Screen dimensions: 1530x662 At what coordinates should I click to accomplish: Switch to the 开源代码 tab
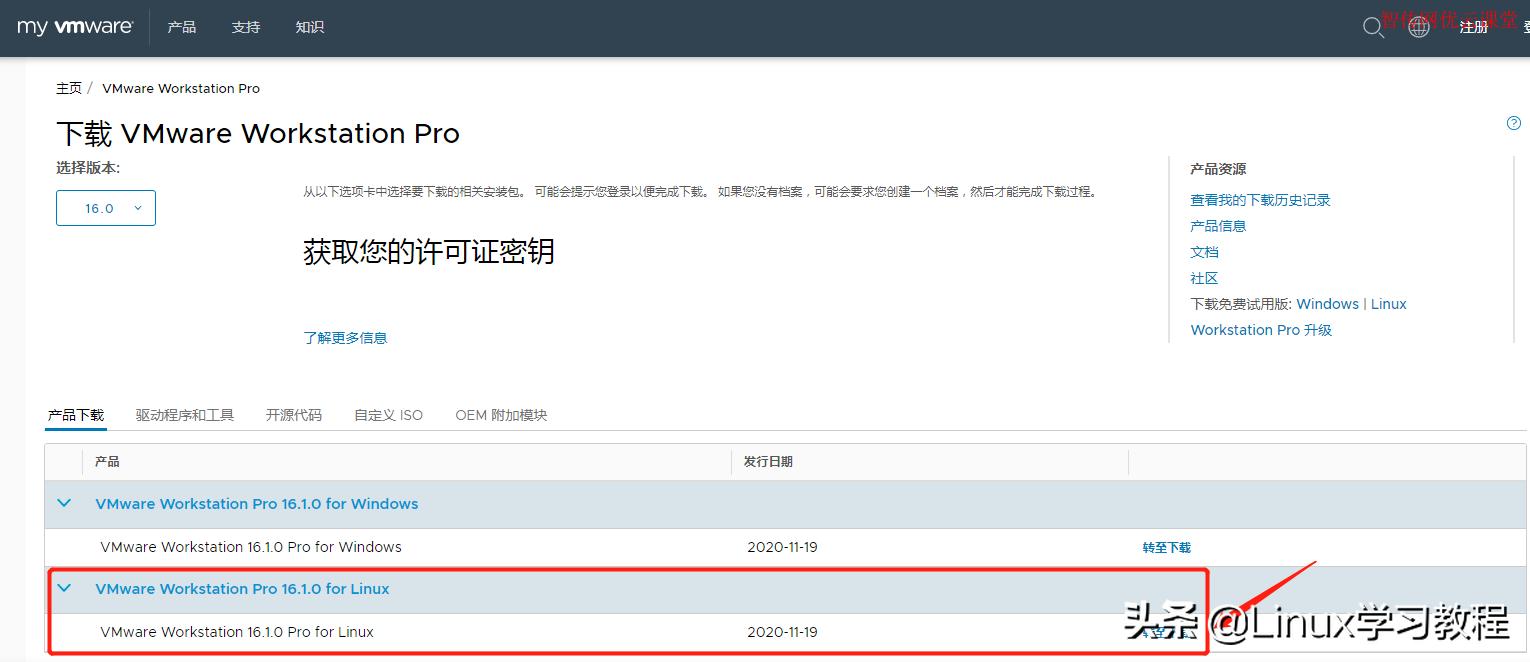coord(293,414)
